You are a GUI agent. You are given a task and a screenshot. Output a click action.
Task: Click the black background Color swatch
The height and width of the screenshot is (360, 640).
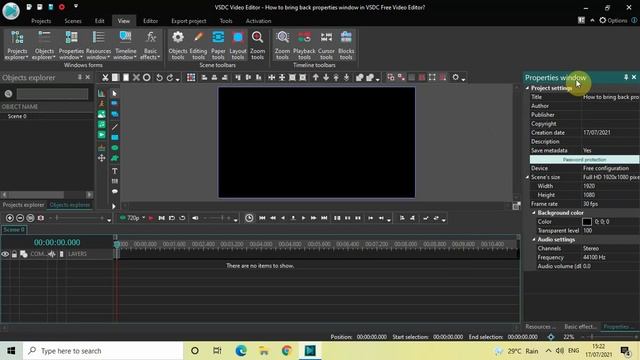click(587, 222)
